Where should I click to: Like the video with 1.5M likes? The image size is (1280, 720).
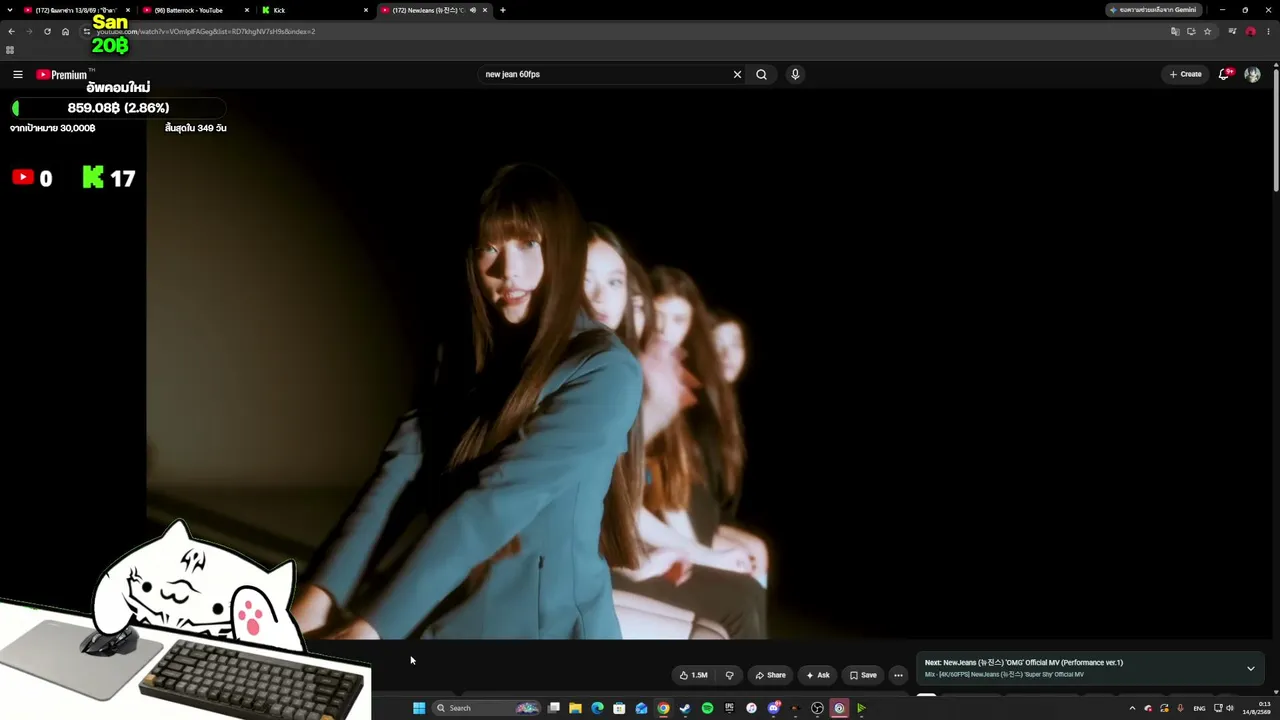pyautogui.click(x=694, y=675)
